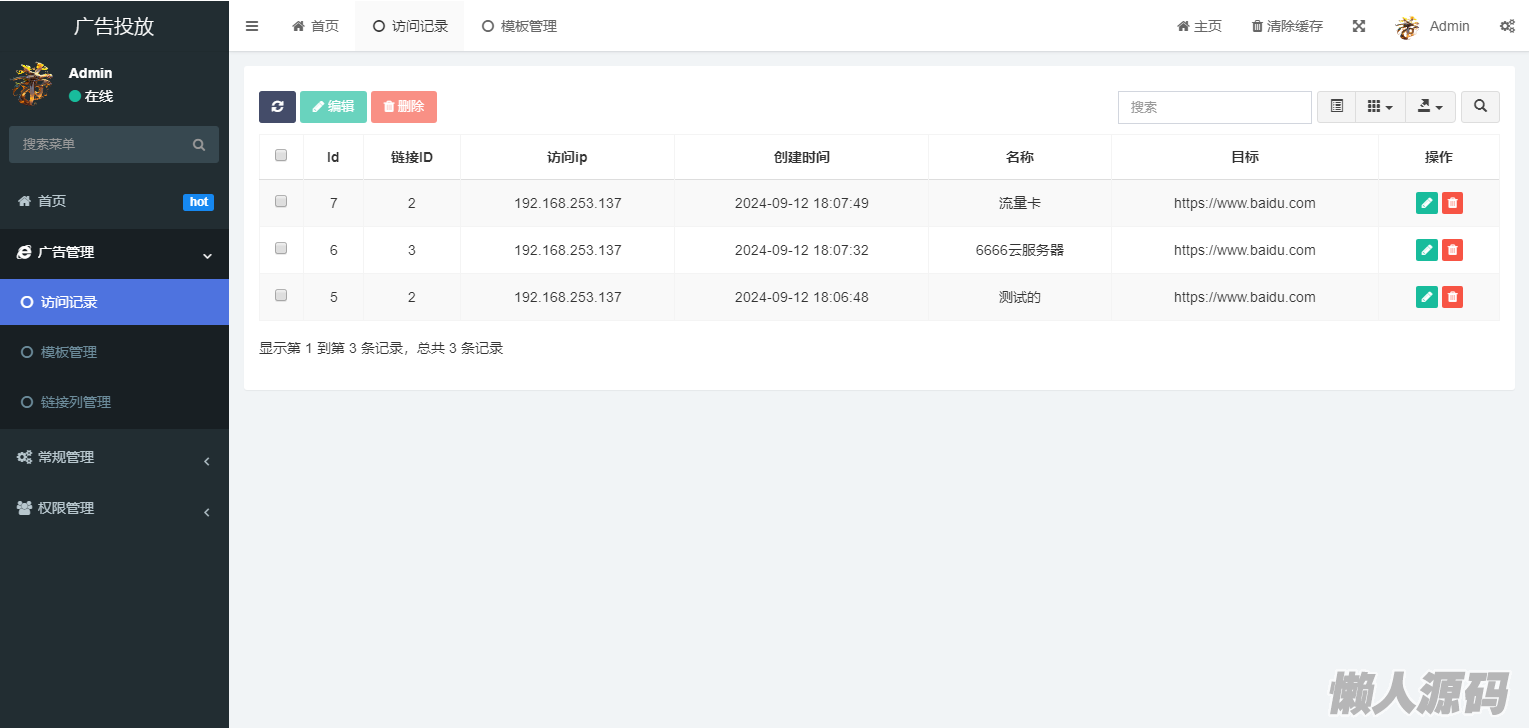Click the IP address in row Id 7
1529x728 pixels.
click(568, 203)
